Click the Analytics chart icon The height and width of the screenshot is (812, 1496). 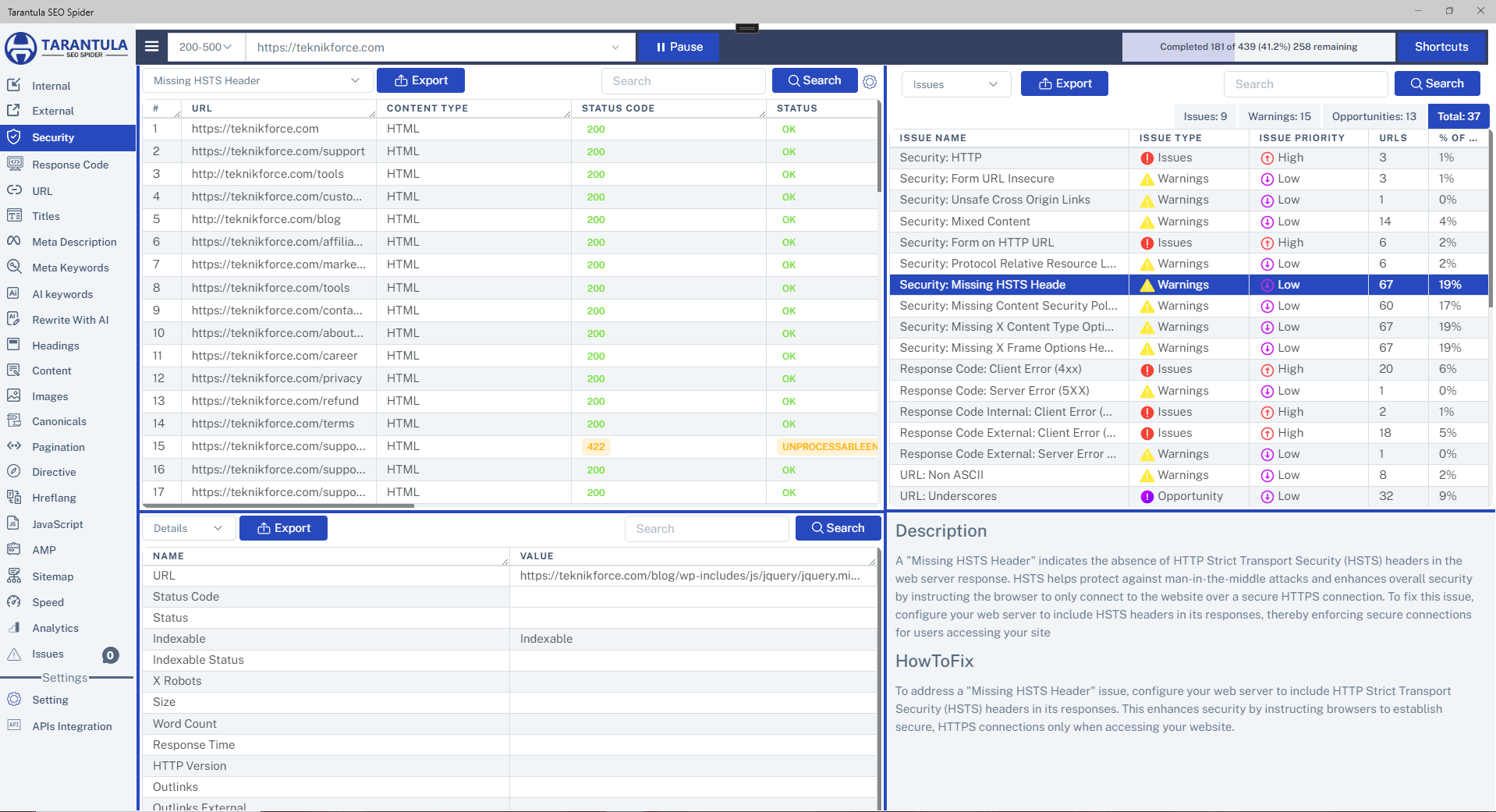14,628
